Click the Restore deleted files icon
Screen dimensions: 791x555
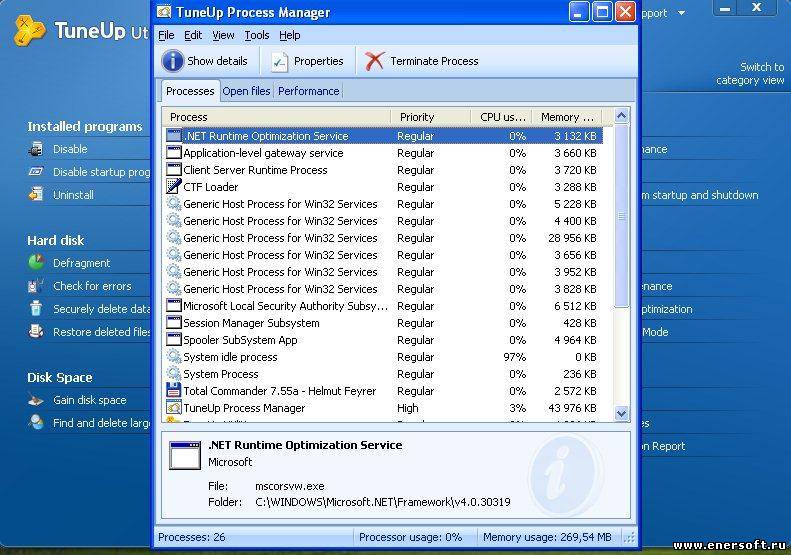[x=36, y=331]
